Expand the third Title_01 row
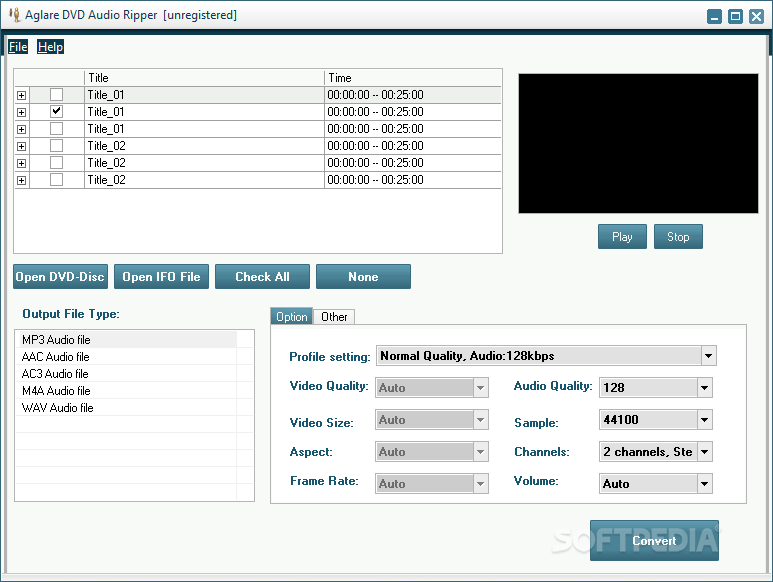The image size is (773, 582). [21, 129]
